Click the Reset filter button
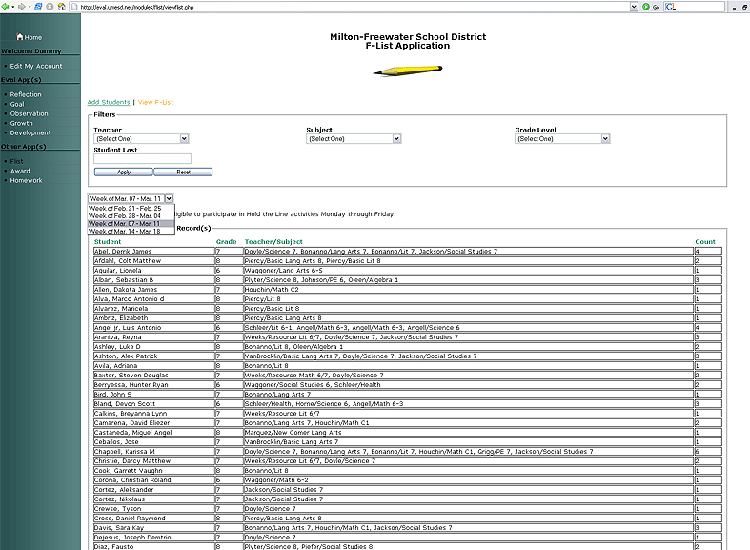 [x=183, y=172]
